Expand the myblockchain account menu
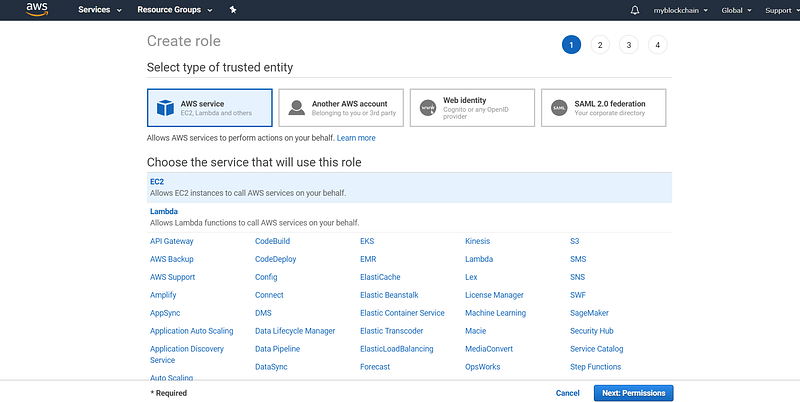This screenshot has width=800, height=402. point(681,10)
